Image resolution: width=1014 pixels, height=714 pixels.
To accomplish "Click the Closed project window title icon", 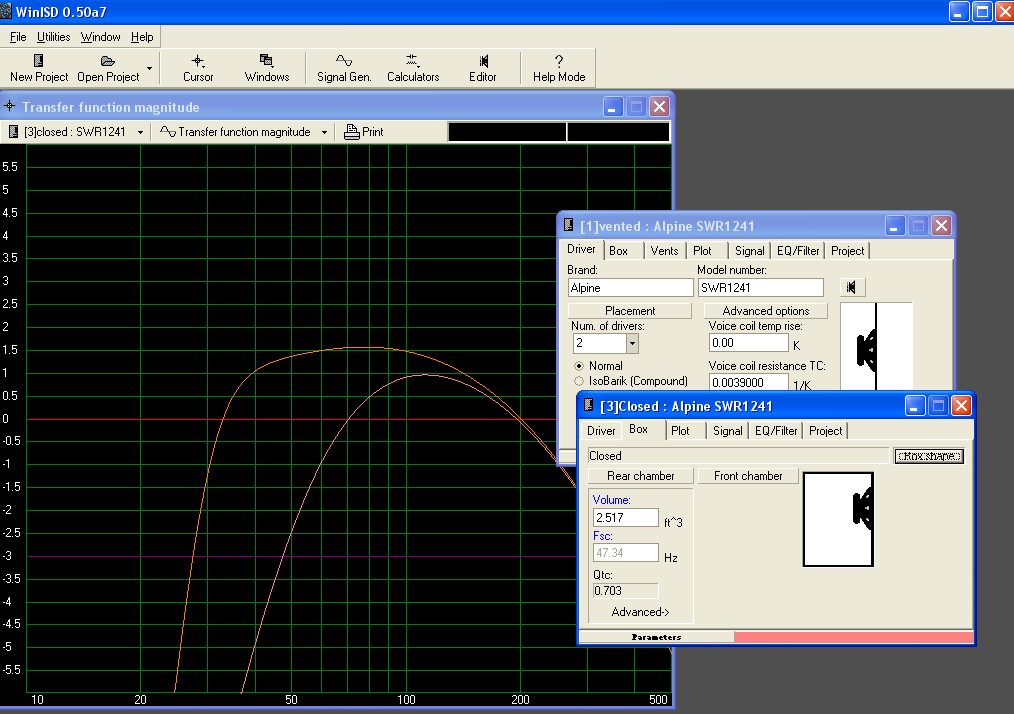I will point(588,405).
